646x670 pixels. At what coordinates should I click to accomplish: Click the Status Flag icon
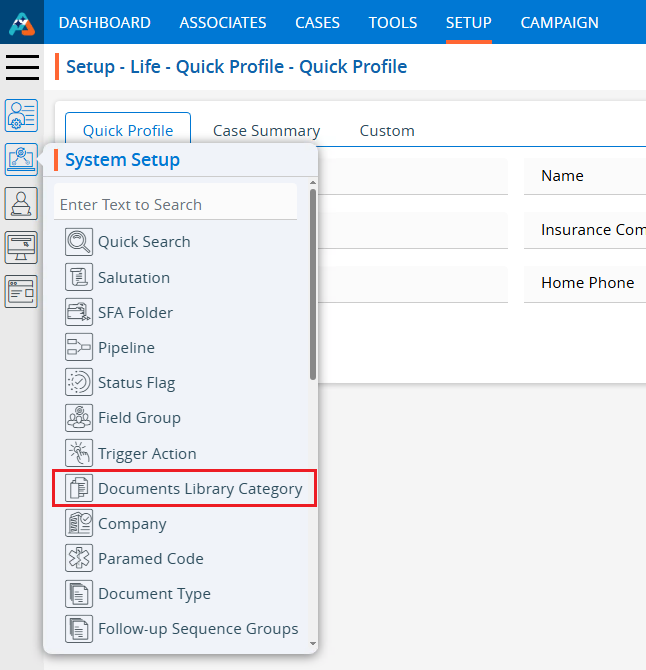79,382
